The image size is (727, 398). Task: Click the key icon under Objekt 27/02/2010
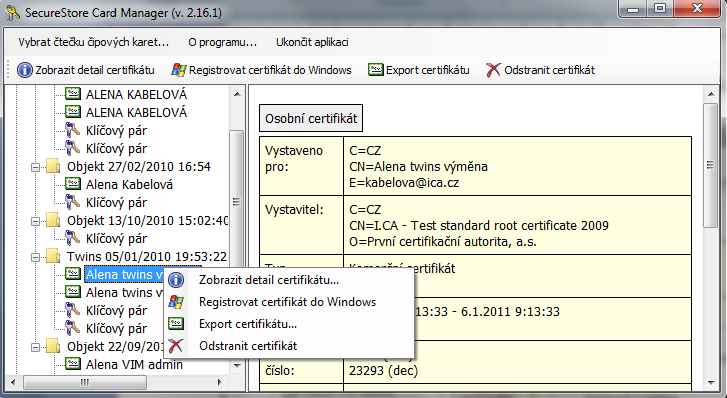72,202
